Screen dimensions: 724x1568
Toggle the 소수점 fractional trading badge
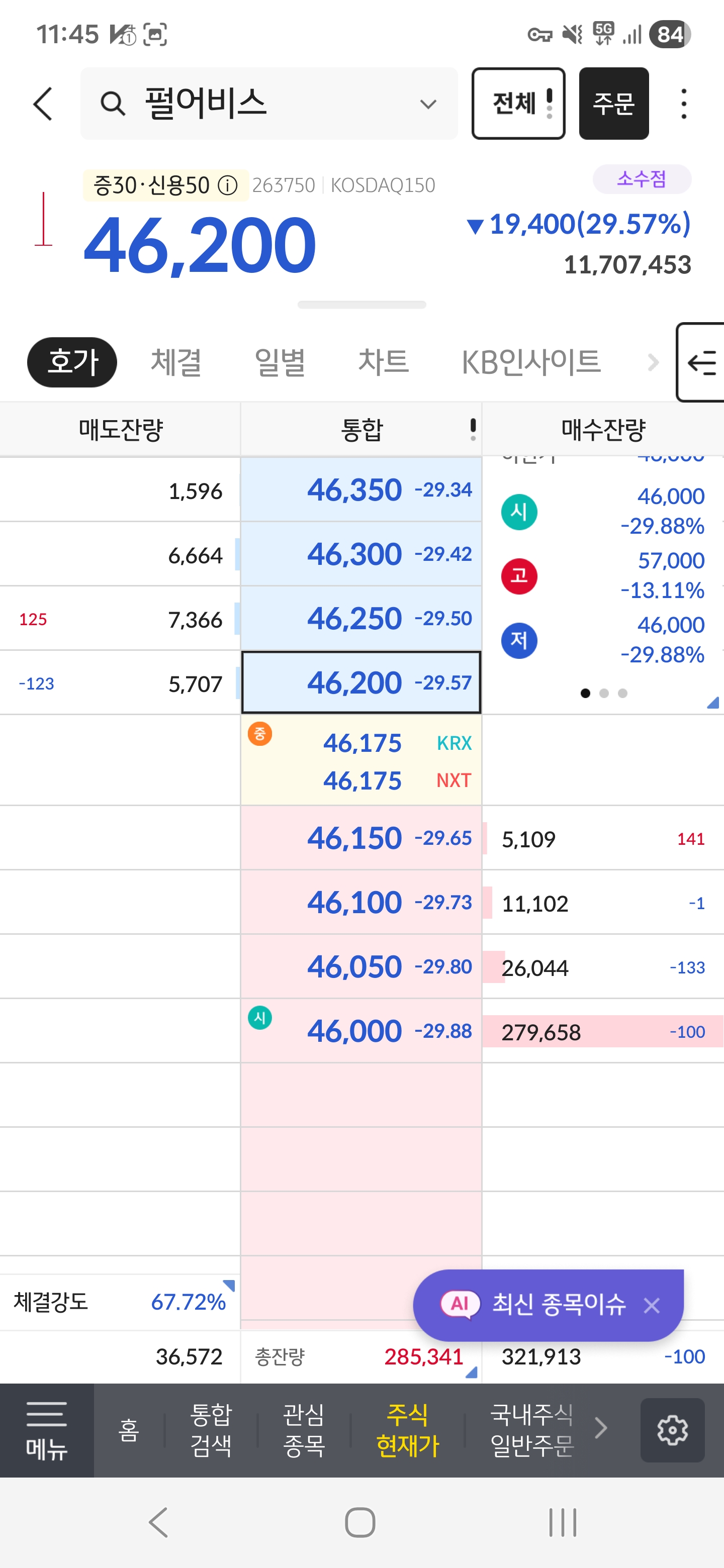pyautogui.click(x=641, y=179)
